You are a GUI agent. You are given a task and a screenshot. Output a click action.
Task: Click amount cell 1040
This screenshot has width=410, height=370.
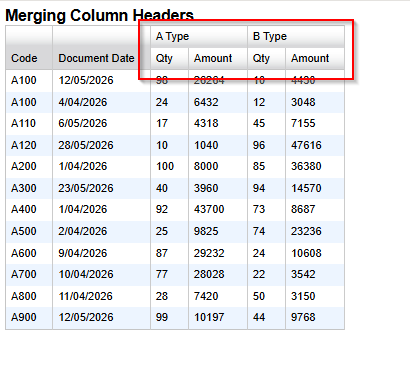coord(218,145)
